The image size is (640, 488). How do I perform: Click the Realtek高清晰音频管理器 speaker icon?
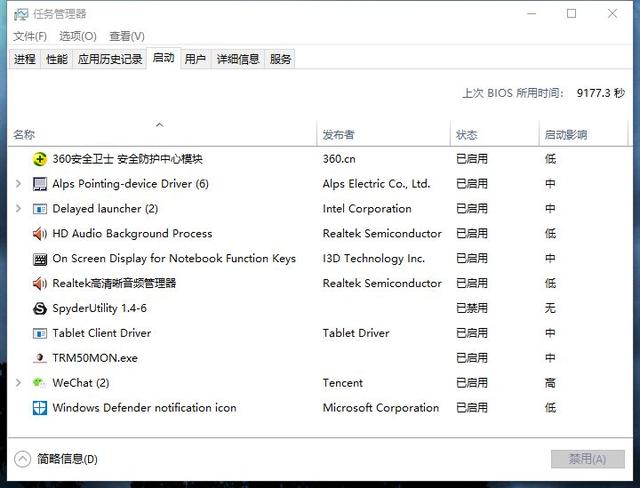[40, 284]
